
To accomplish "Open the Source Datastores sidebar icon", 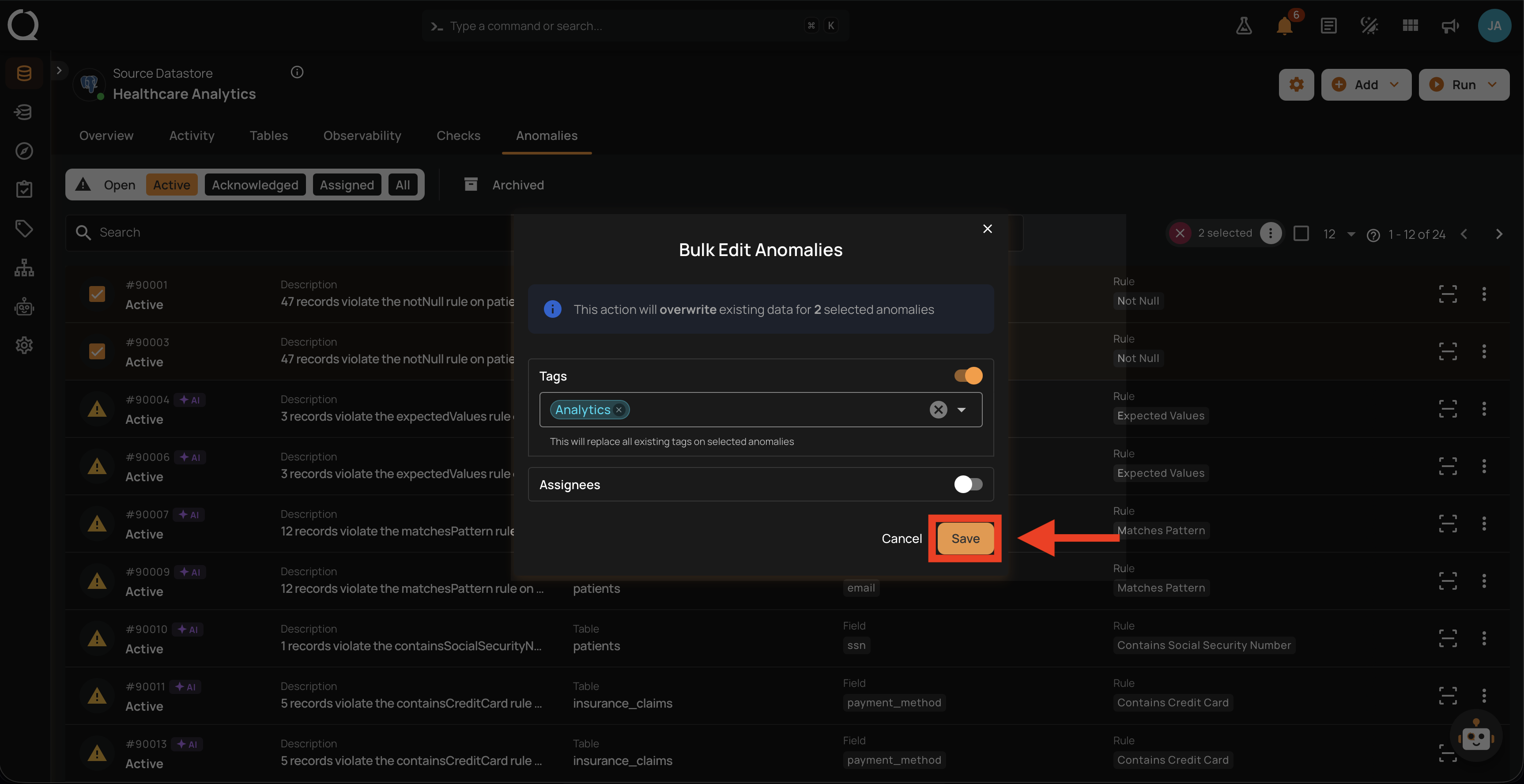I will 24,73.
